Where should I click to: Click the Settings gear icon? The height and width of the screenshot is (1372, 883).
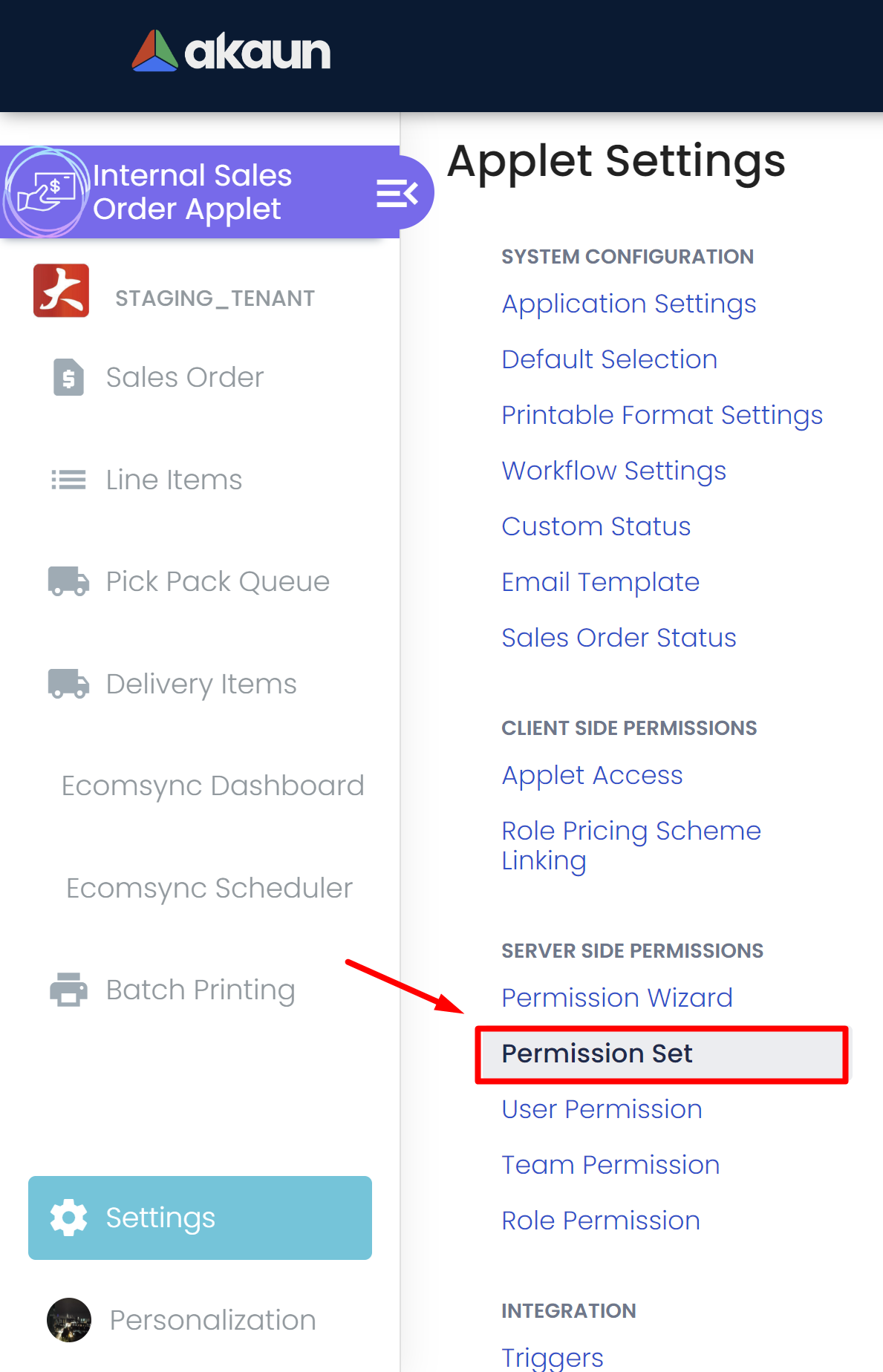coord(68,1218)
